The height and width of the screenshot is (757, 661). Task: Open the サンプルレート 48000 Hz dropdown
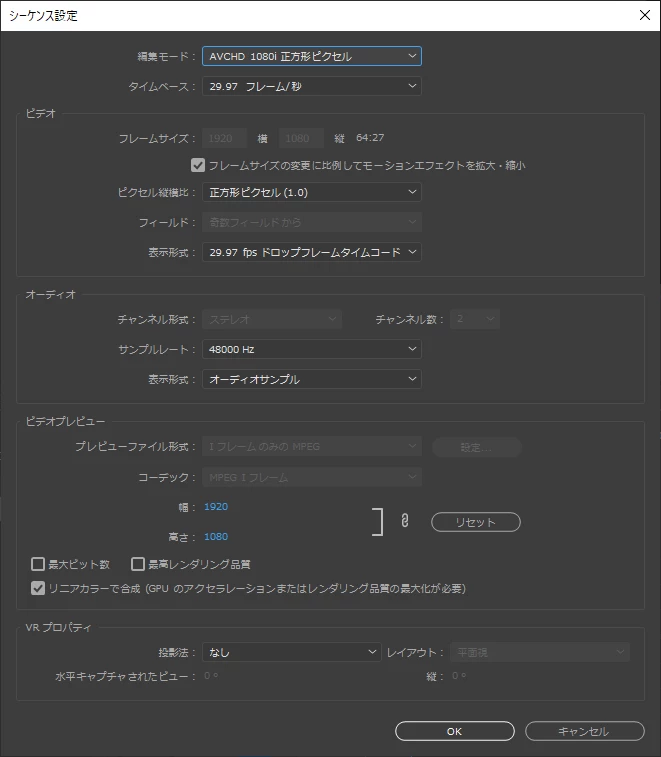(x=311, y=349)
